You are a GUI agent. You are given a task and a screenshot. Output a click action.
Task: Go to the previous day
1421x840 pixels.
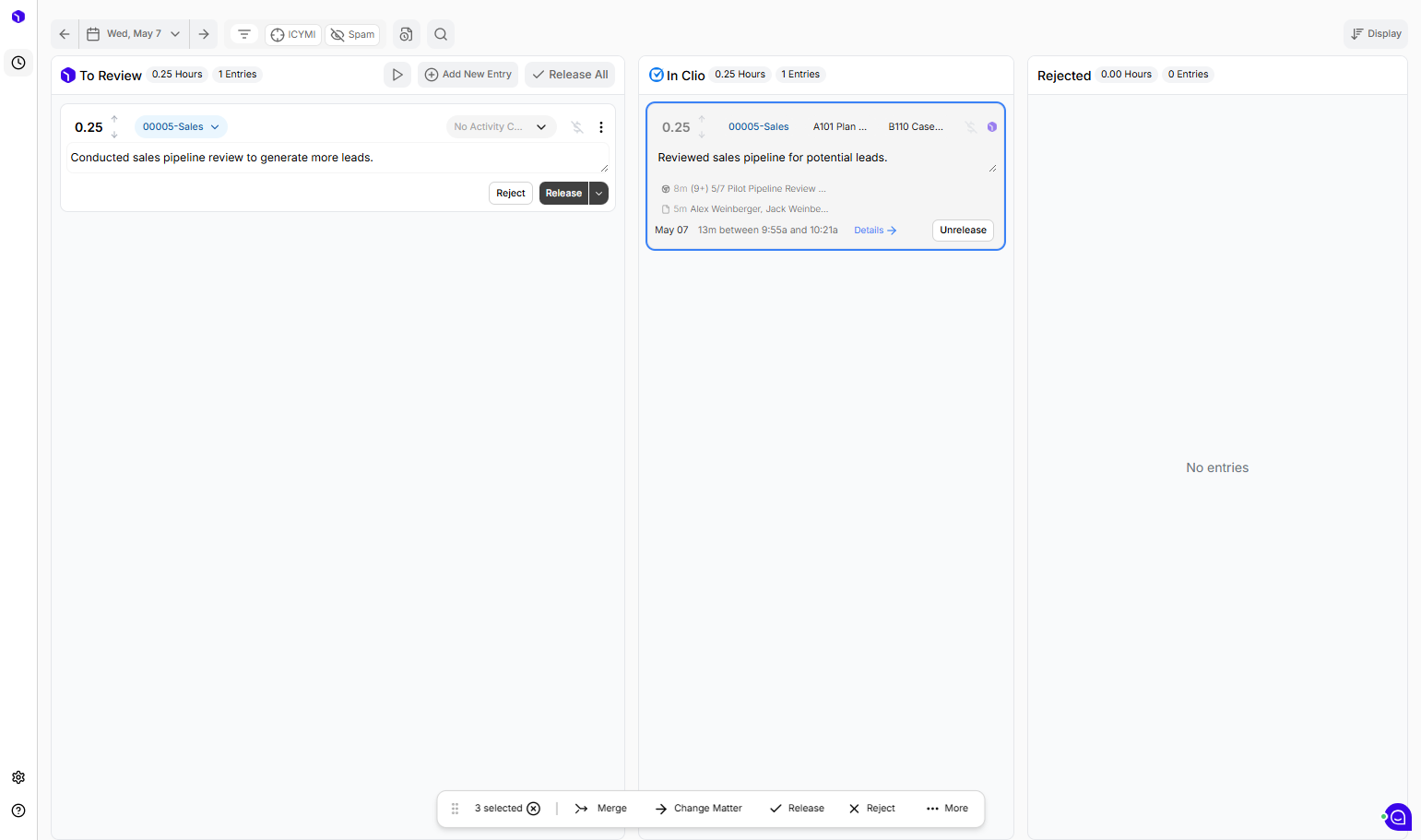(65, 34)
